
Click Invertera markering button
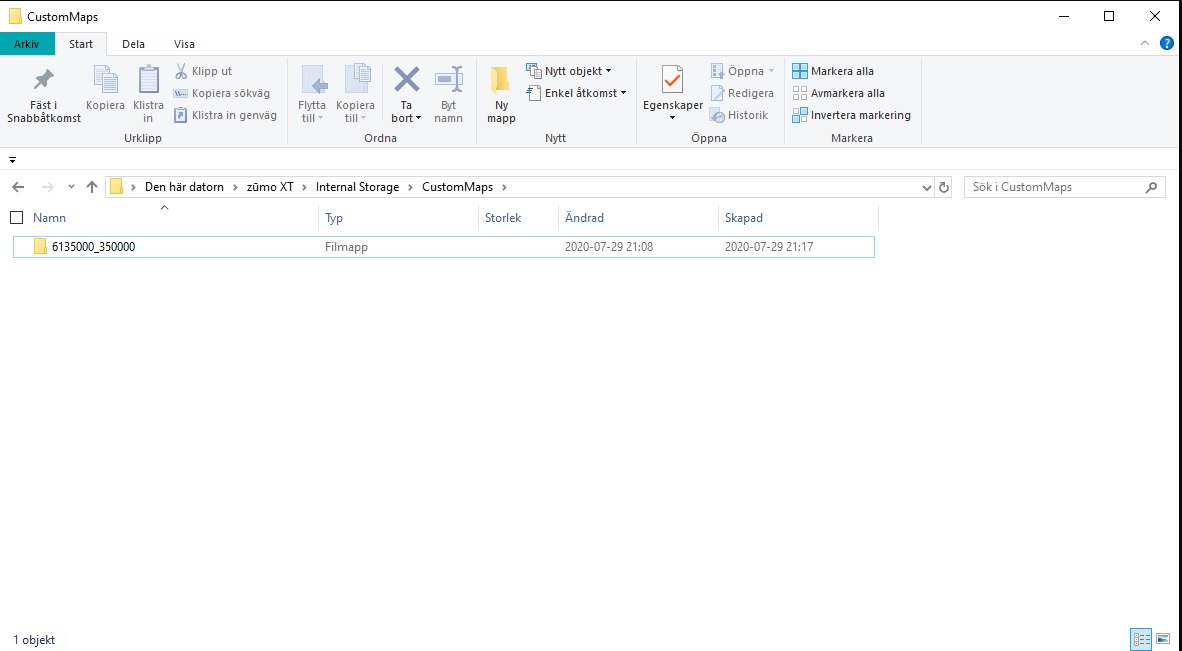(851, 115)
